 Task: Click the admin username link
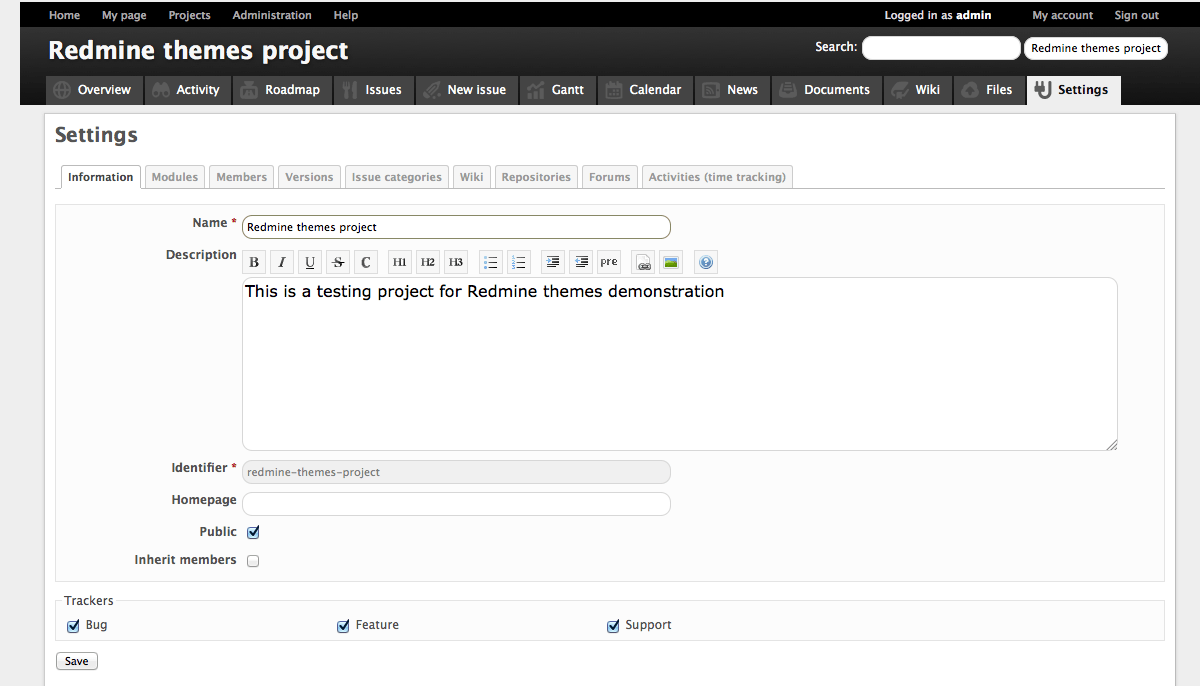[974, 15]
